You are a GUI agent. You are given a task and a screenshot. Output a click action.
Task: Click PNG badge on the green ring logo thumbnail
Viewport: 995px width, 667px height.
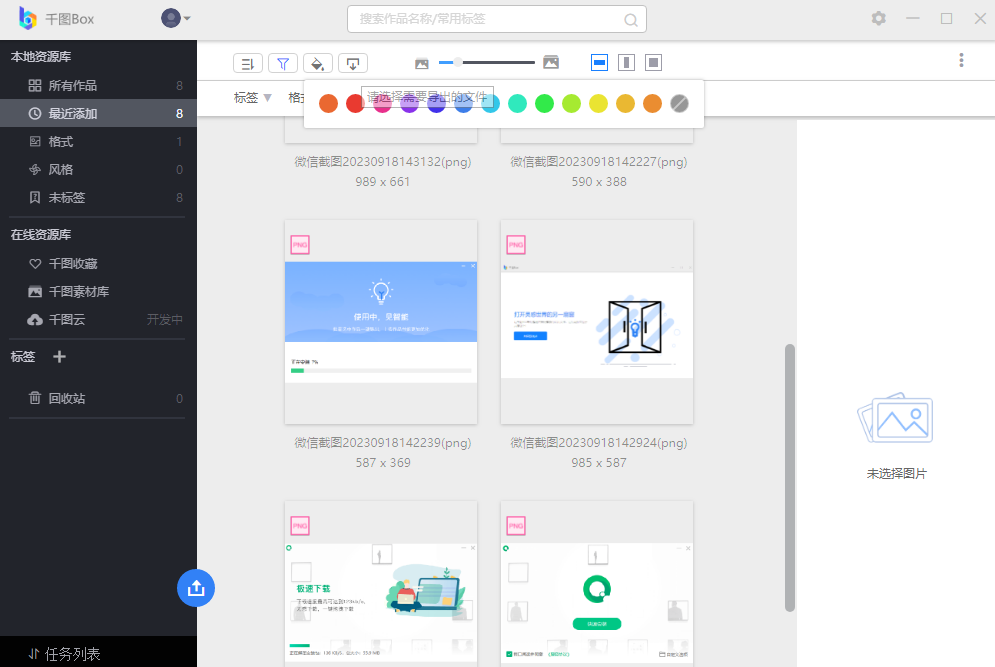(516, 526)
